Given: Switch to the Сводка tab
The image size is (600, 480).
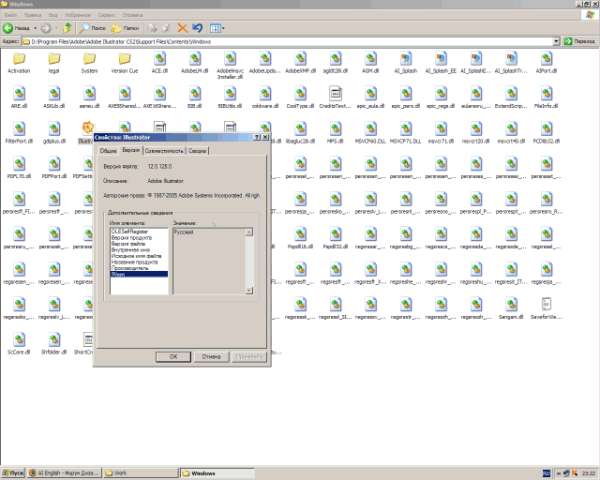Looking at the screenshot, I should click(197, 151).
